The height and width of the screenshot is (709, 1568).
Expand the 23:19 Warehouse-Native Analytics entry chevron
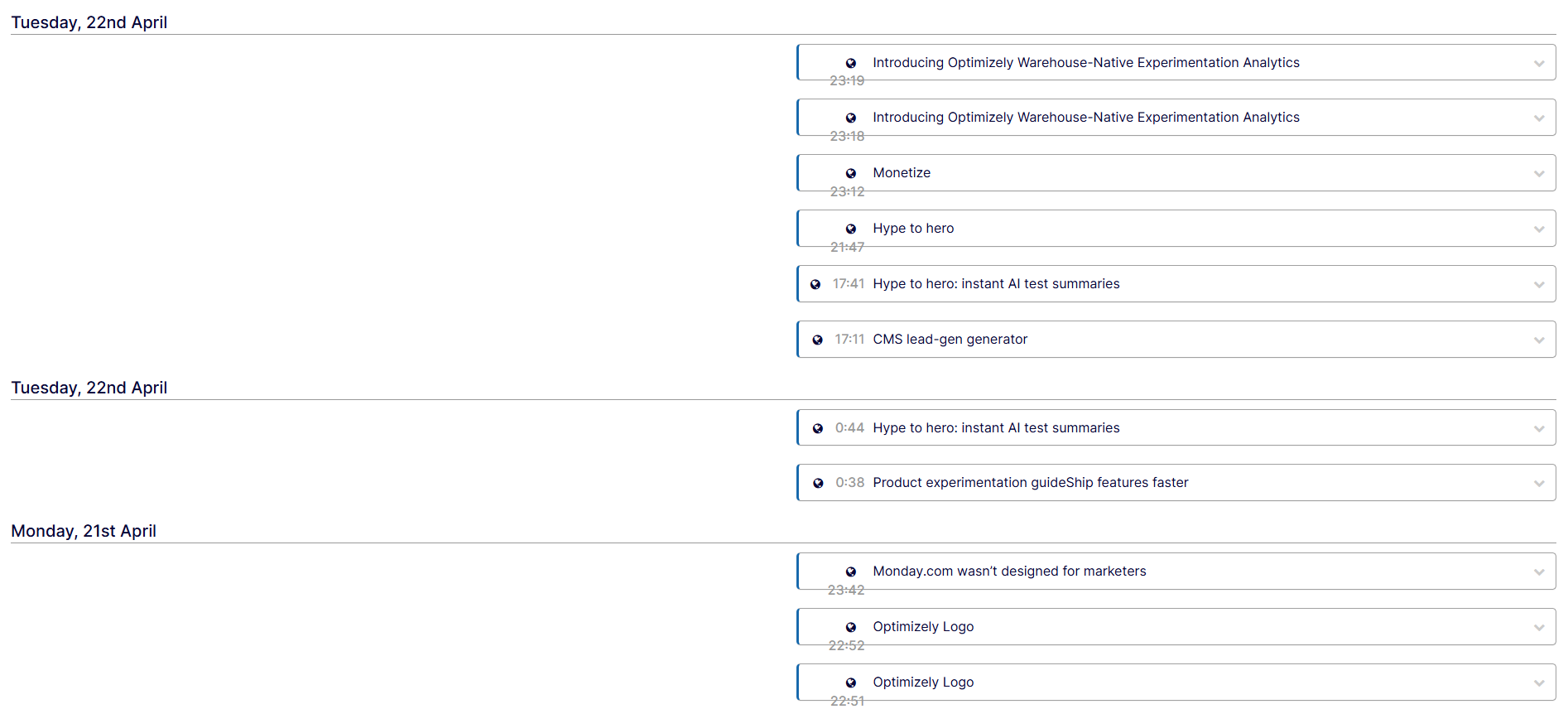point(1539,63)
